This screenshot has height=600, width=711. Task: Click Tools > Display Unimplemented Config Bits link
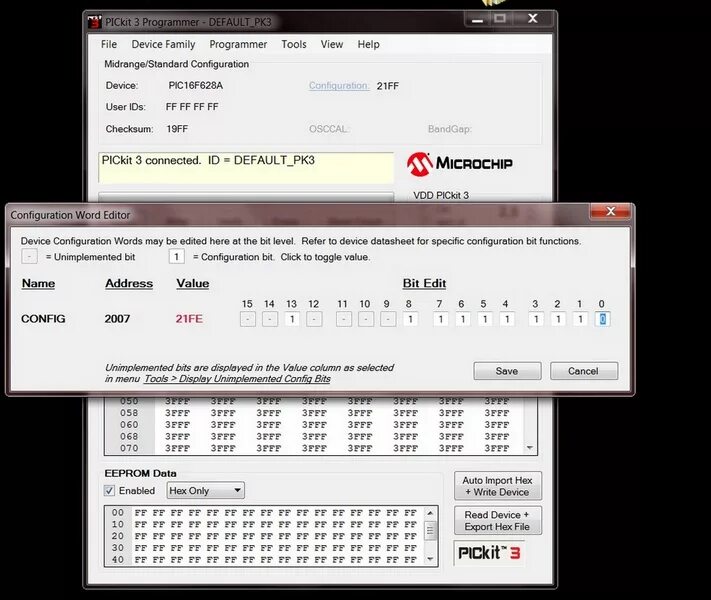pos(237,379)
